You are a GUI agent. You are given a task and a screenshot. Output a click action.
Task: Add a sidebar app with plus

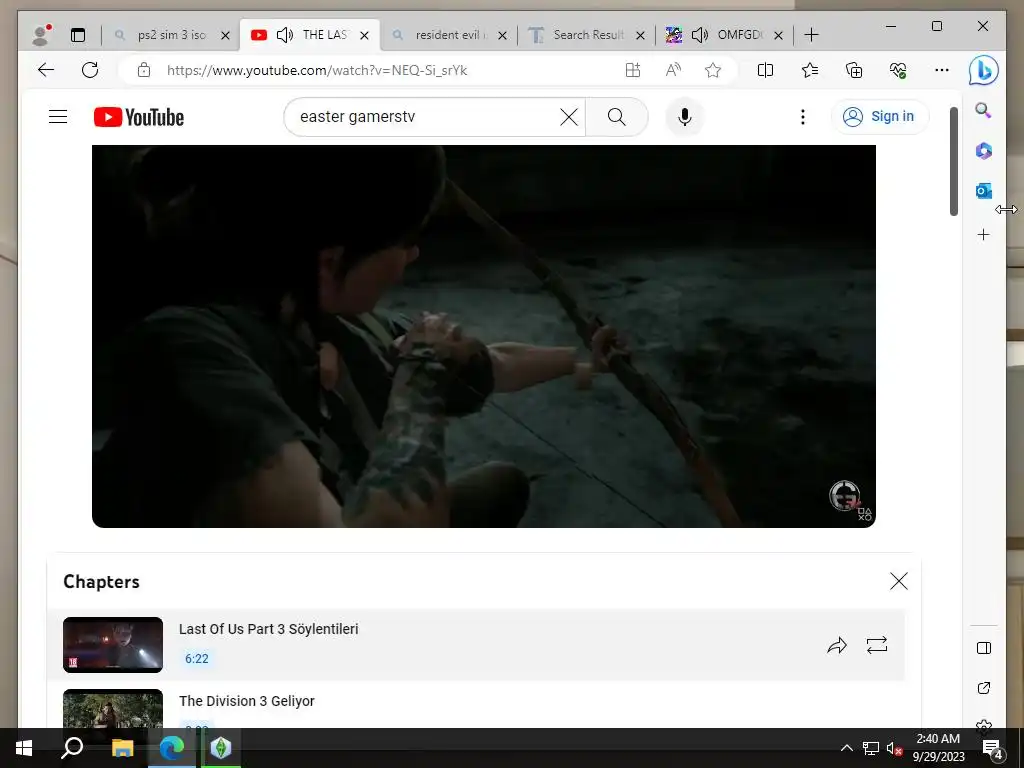pyautogui.click(x=984, y=234)
